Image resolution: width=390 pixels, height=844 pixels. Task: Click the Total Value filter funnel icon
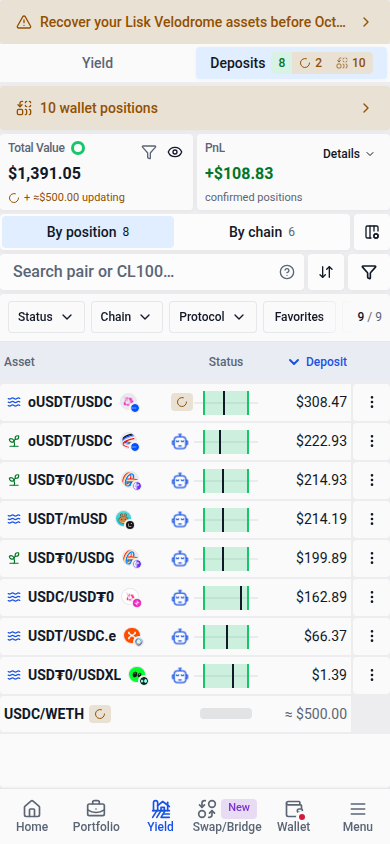pyautogui.click(x=149, y=153)
